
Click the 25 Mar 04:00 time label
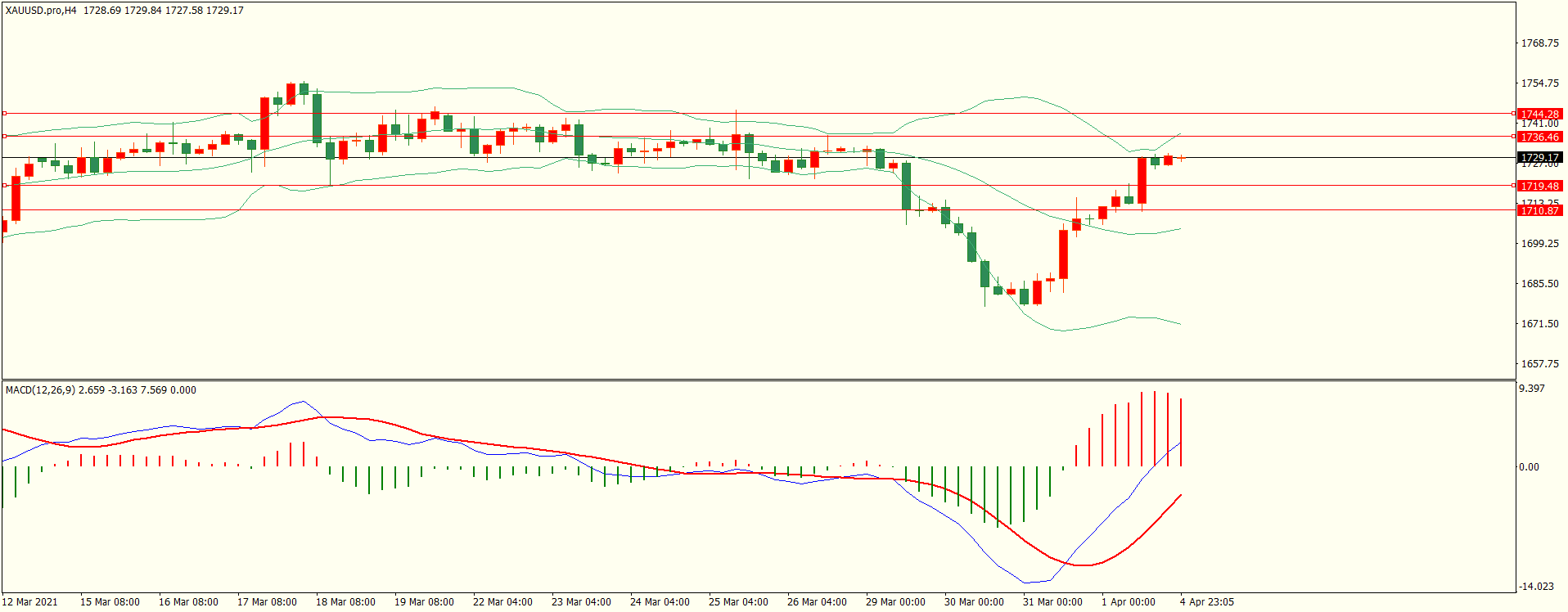738,602
